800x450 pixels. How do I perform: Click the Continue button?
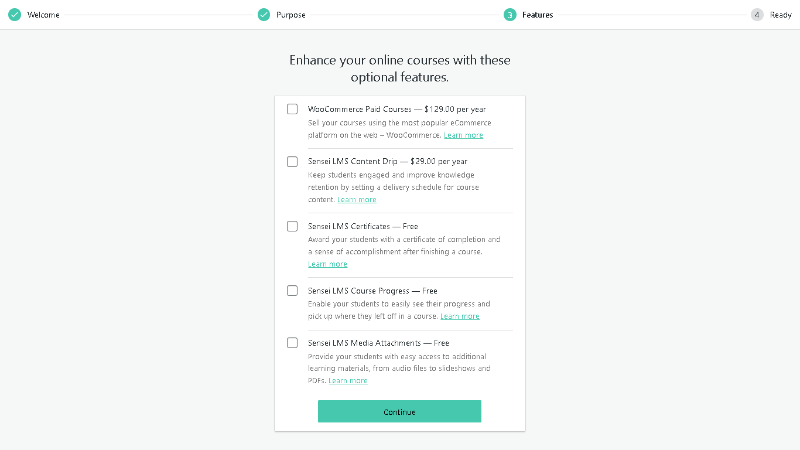[399, 411]
